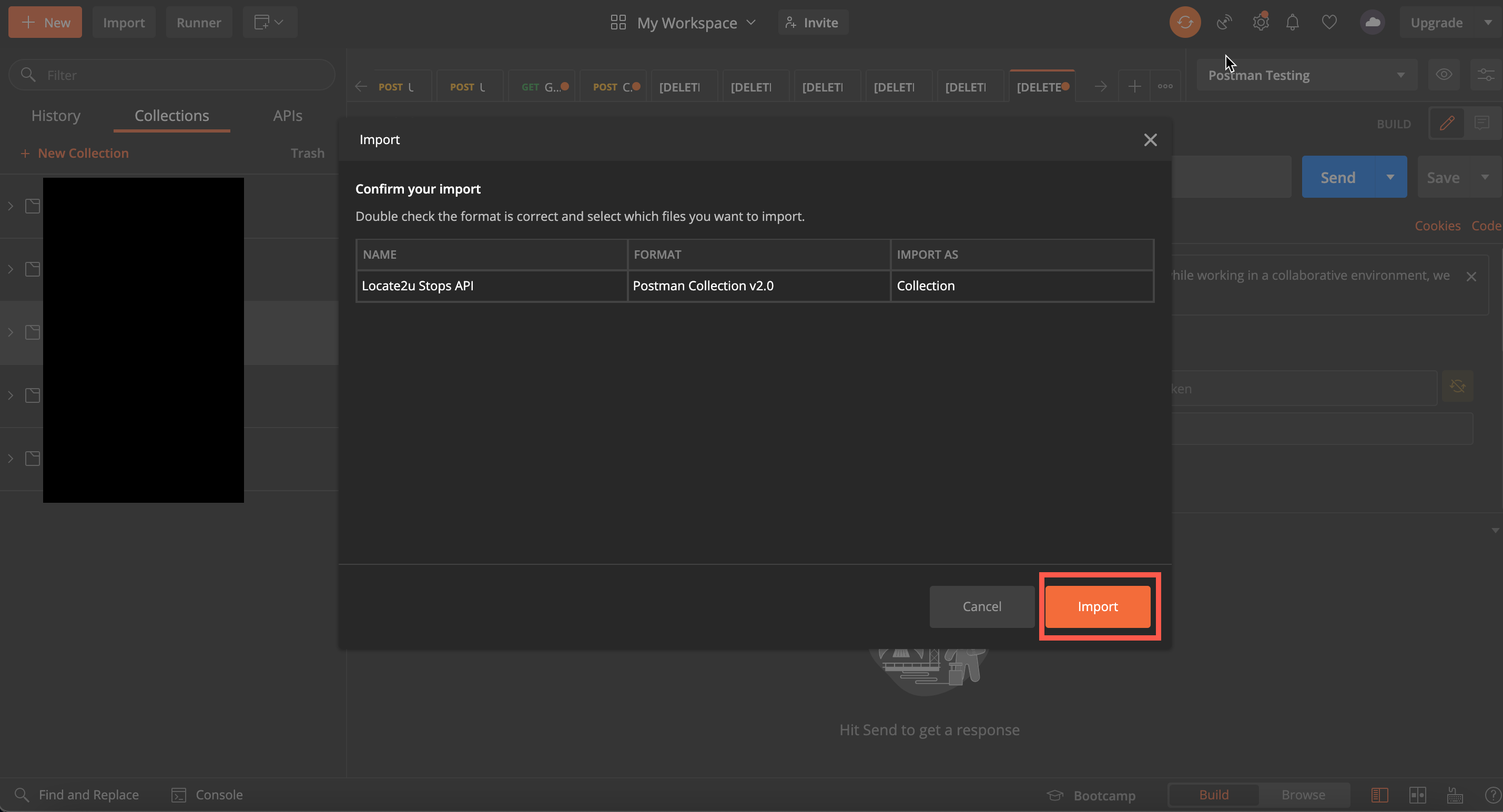The image size is (1503, 812).
Task: Click the Filter search field
Action: click(x=171, y=75)
